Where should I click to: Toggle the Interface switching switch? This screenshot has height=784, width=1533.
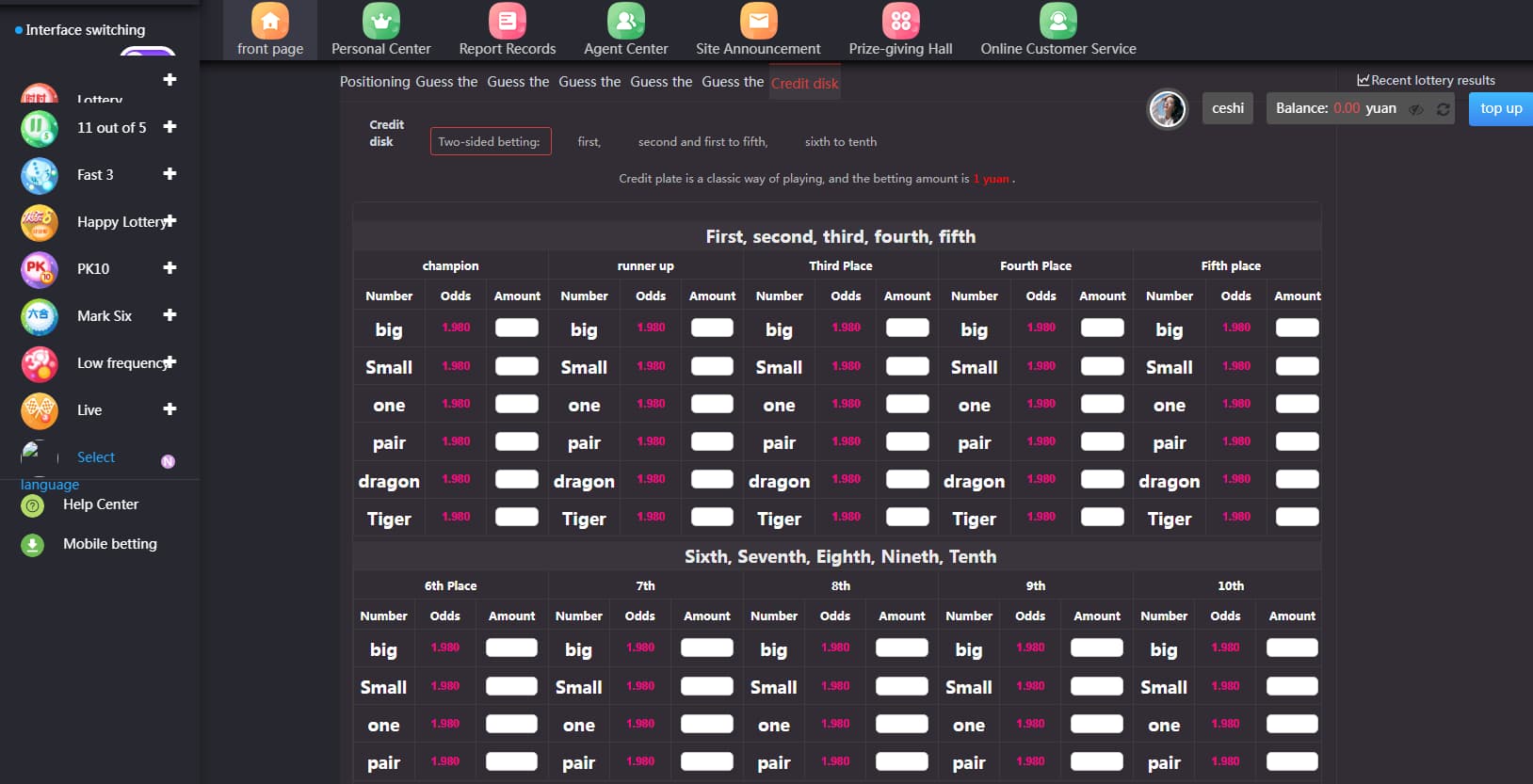click(x=148, y=51)
